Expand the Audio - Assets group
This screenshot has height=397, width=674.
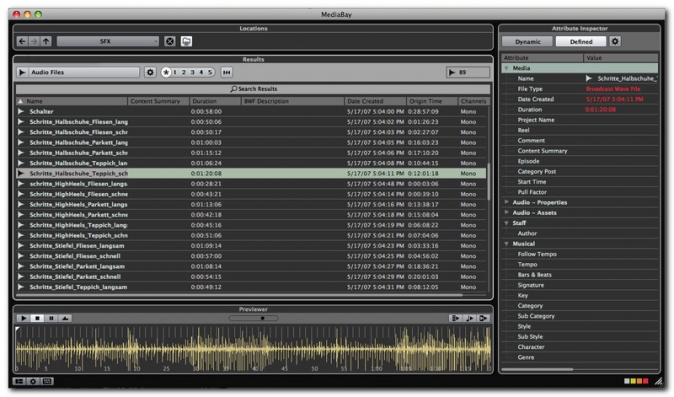click(x=507, y=212)
